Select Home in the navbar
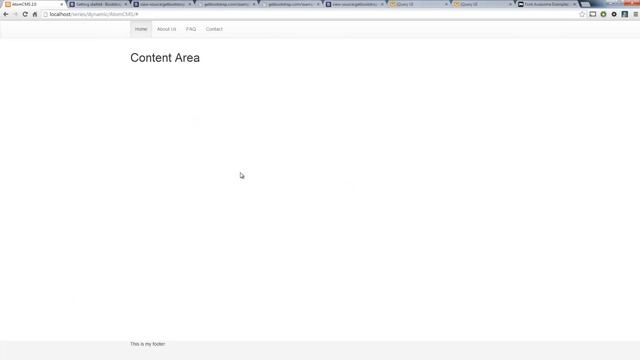This screenshot has height=360, width=640. 141,29
